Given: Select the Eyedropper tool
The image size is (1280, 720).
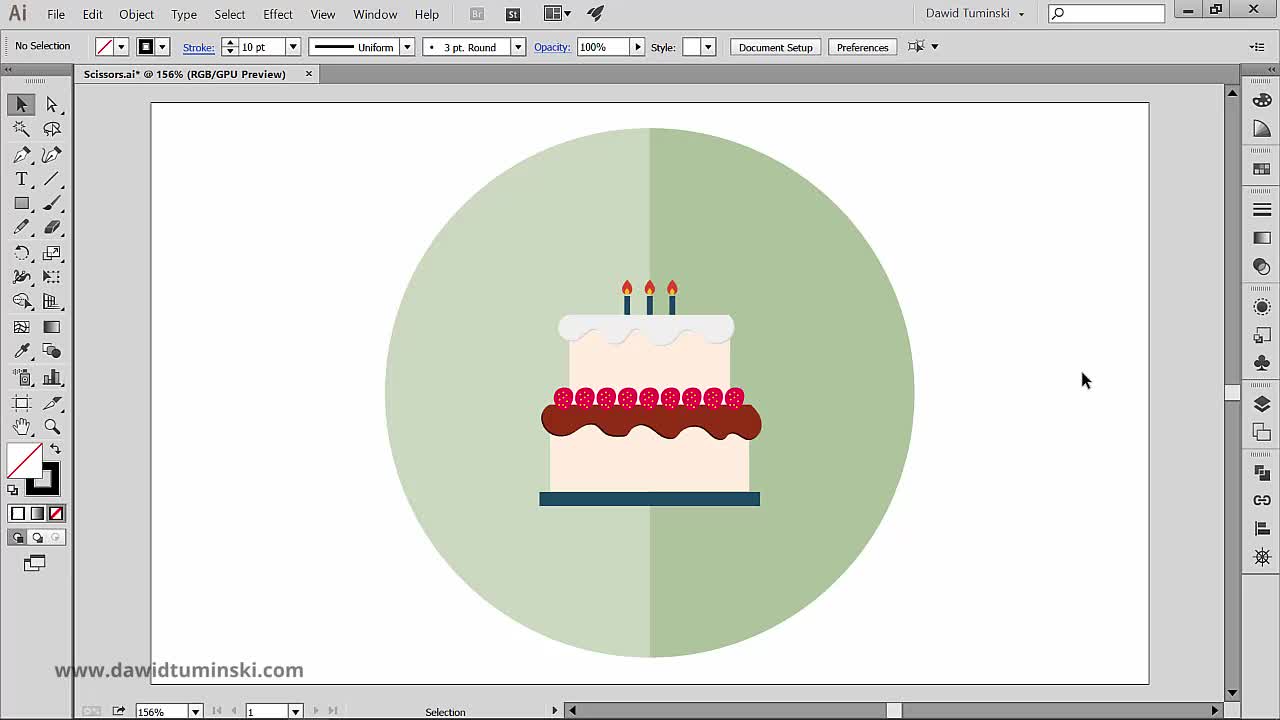Looking at the screenshot, I should 21,352.
